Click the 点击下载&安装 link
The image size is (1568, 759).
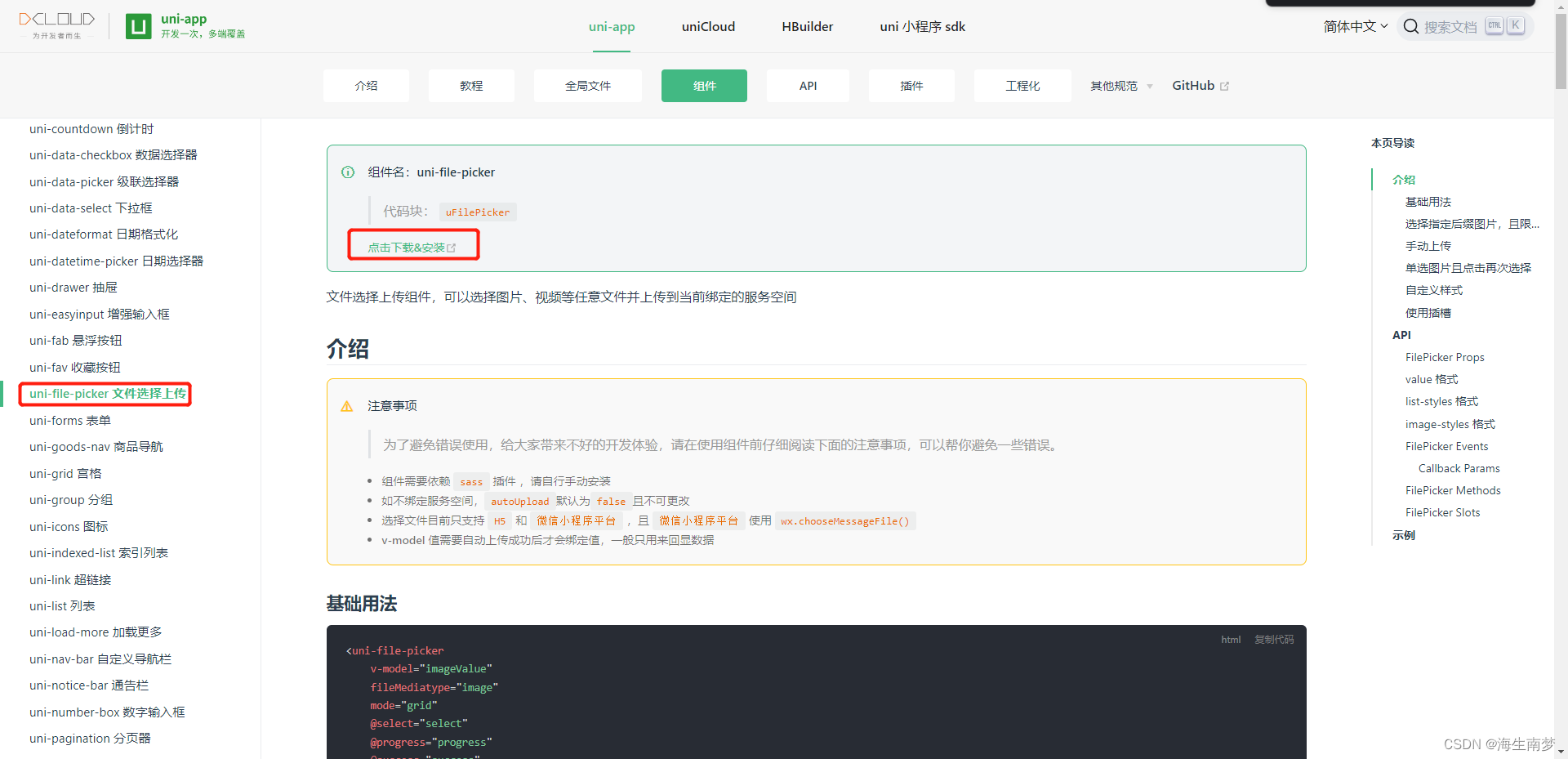pyautogui.click(x=412, y=248)
